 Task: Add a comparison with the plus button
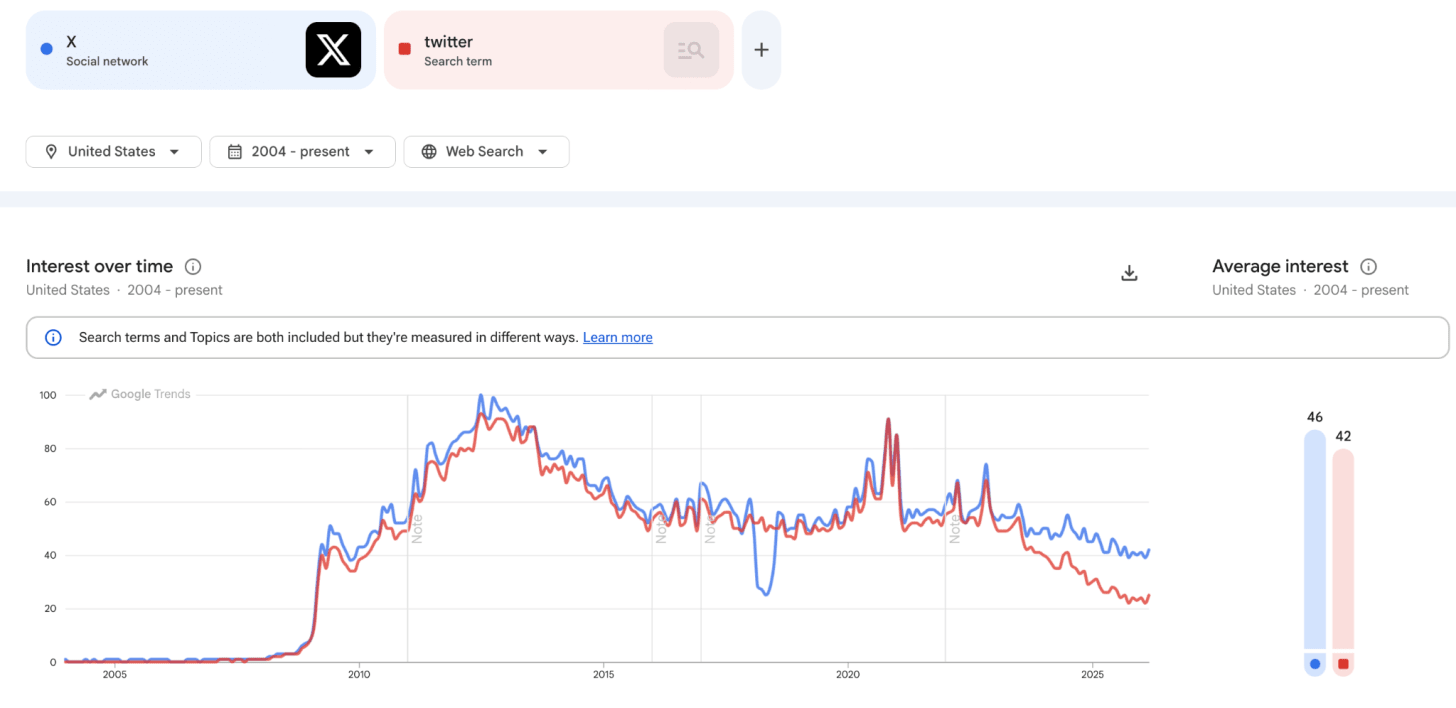[x=761, y=50]
